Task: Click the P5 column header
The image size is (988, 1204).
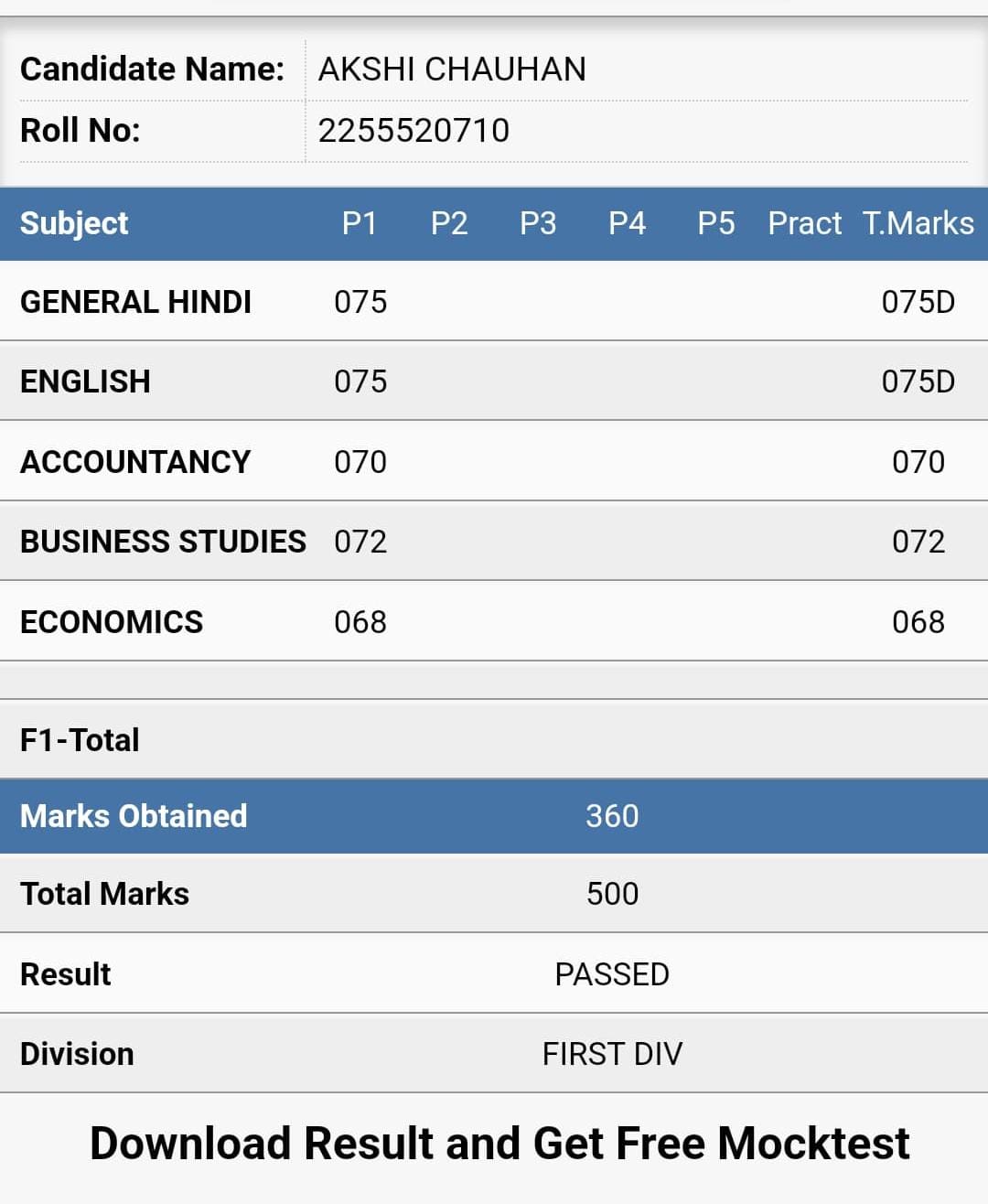Action: coord(716,223)
